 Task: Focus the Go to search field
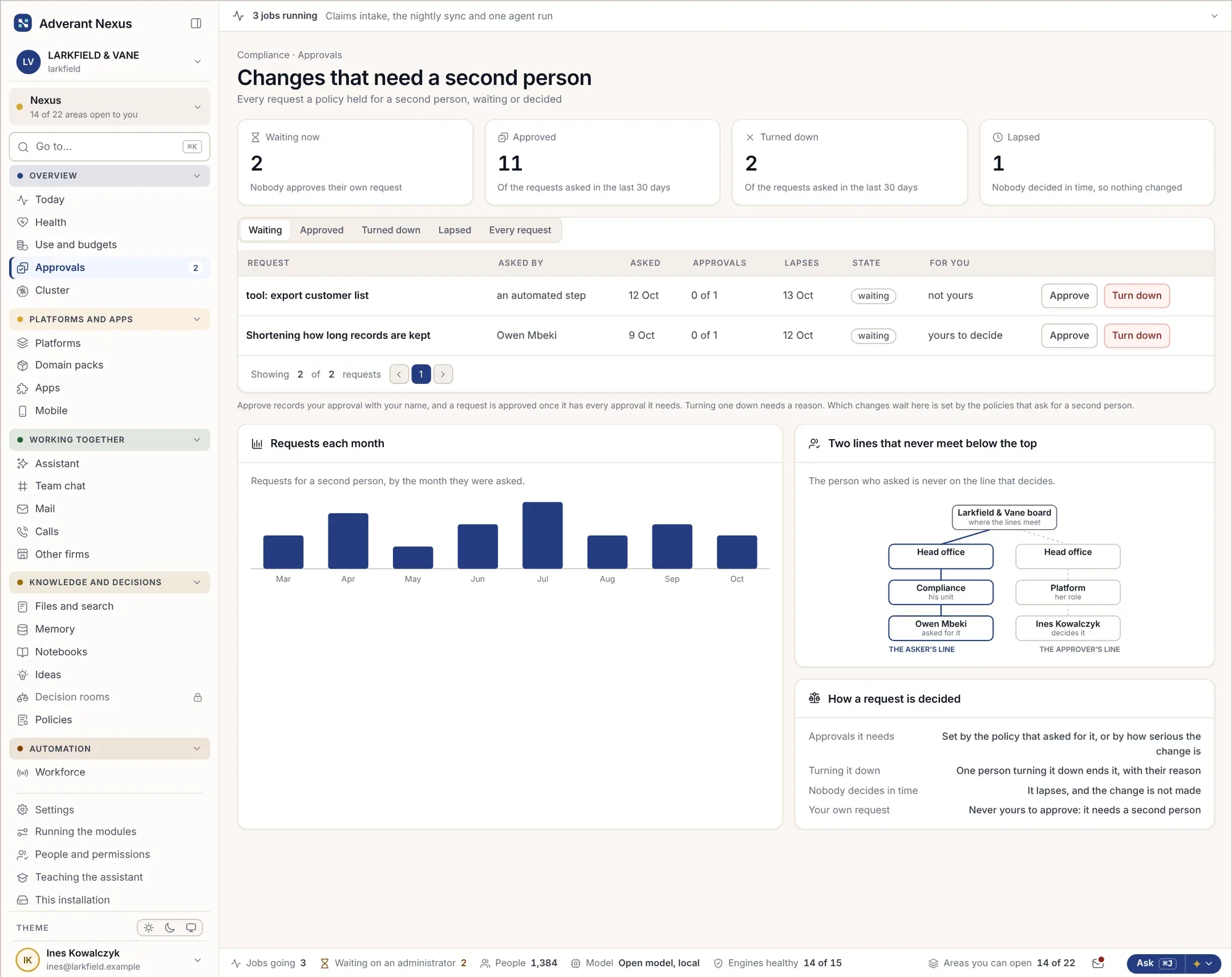click(x=110, y=147)
